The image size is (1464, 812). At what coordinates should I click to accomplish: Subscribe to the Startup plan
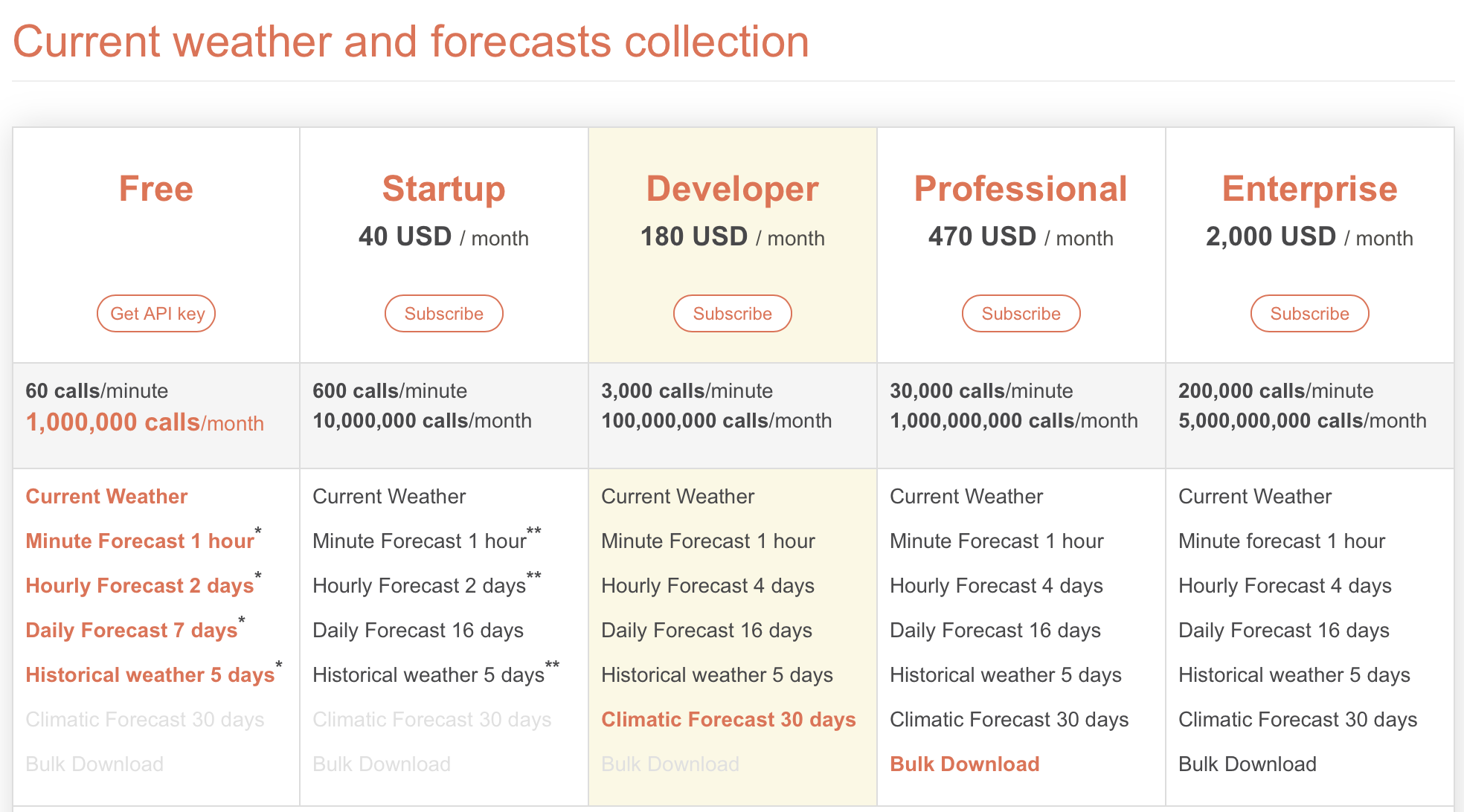(x=444, y=314)
